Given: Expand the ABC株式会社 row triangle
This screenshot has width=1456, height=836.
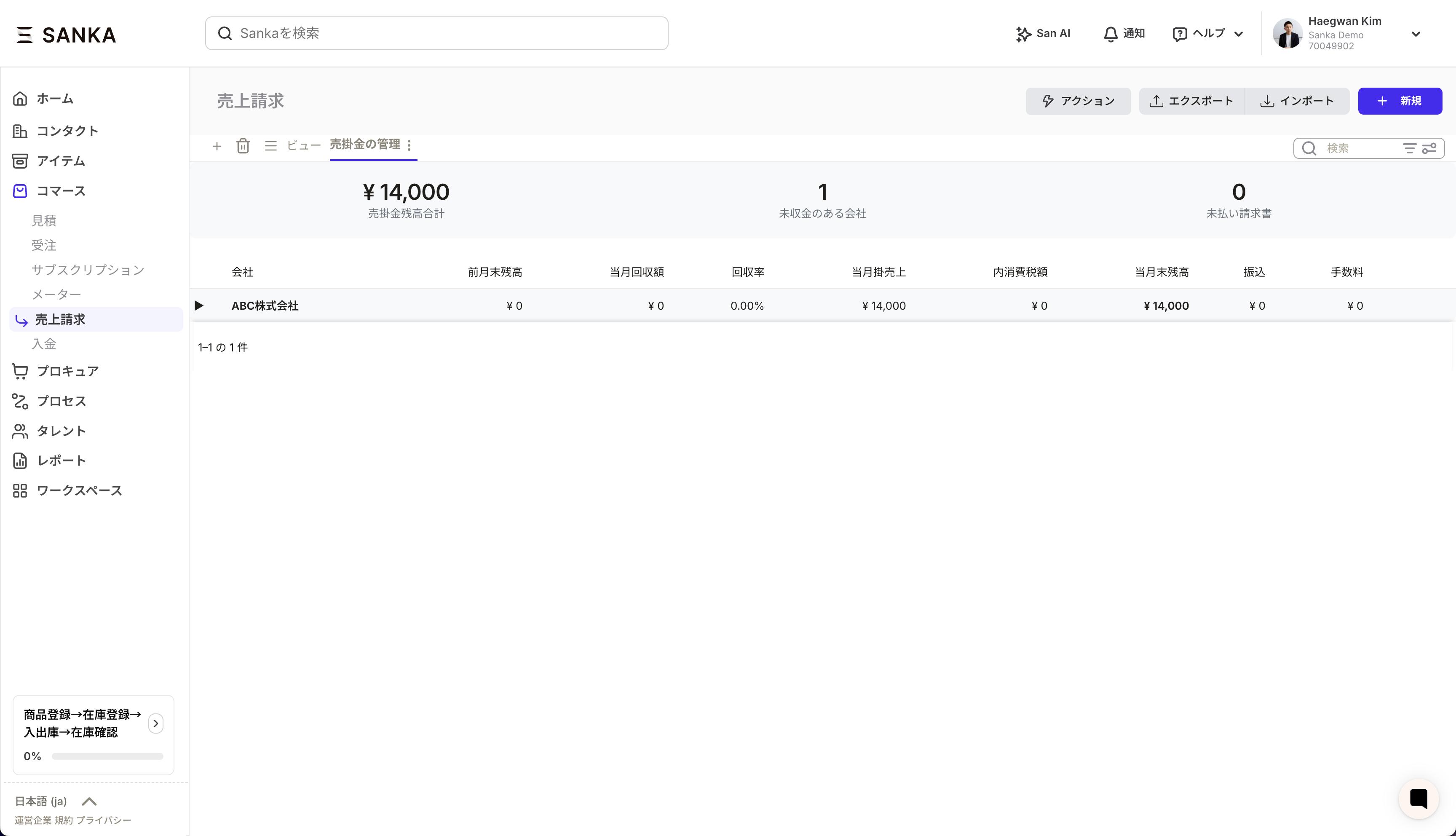Looking at the screenshot, I should click(199, 305).
